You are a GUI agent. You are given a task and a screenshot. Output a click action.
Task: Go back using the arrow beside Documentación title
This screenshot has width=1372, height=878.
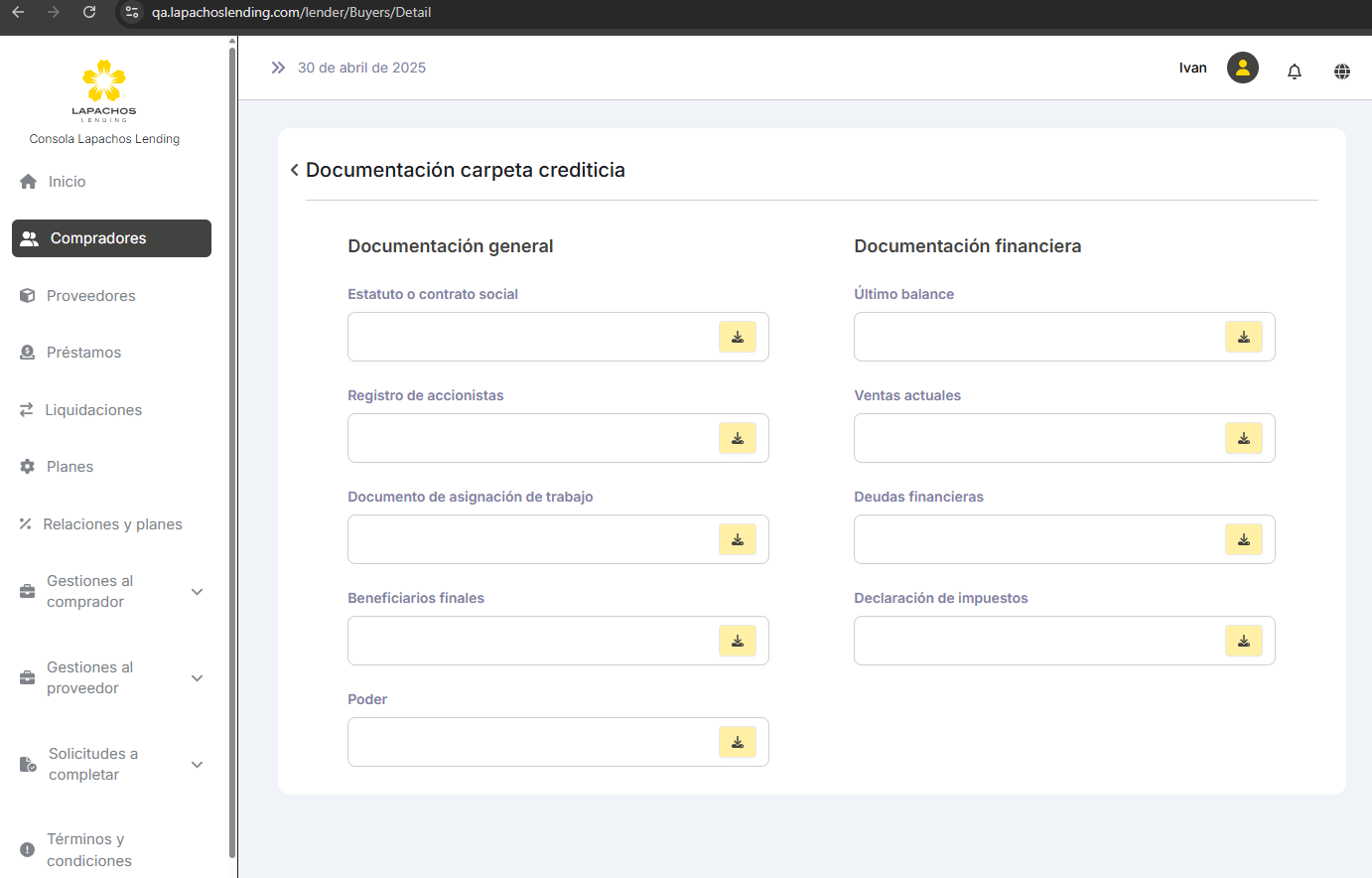coord(294,170)
